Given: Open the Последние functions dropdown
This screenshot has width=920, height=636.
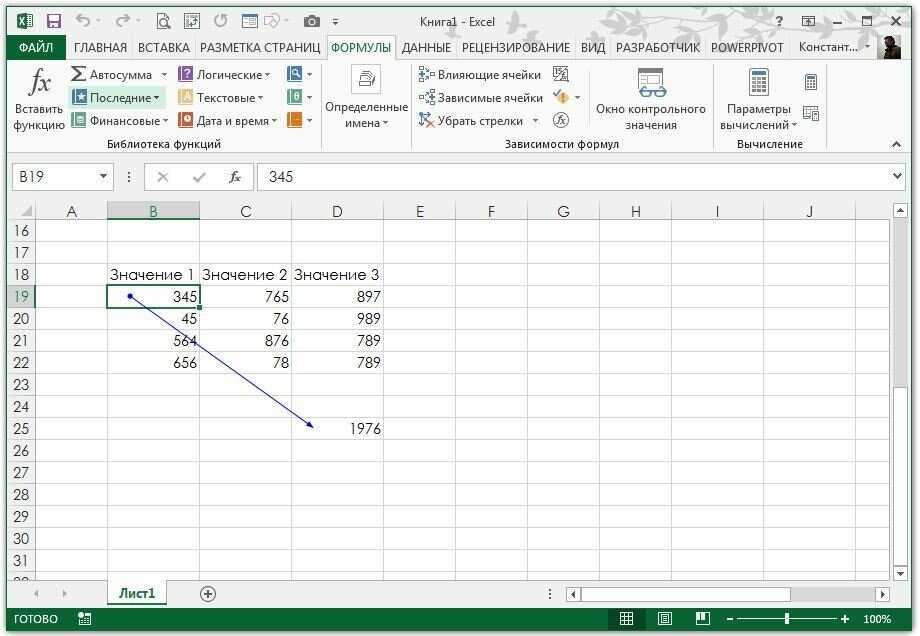Looking at the screenshot, I should pyautogui.click(x=117, y=97).
